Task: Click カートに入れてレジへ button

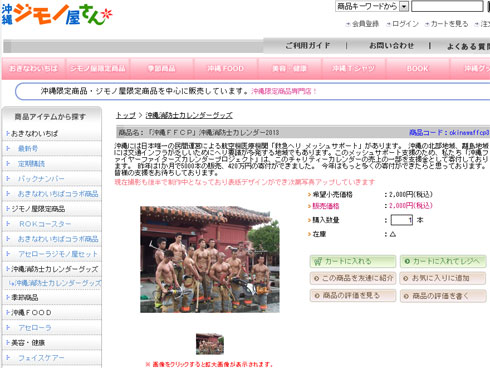Action: [x=443, y=262]
